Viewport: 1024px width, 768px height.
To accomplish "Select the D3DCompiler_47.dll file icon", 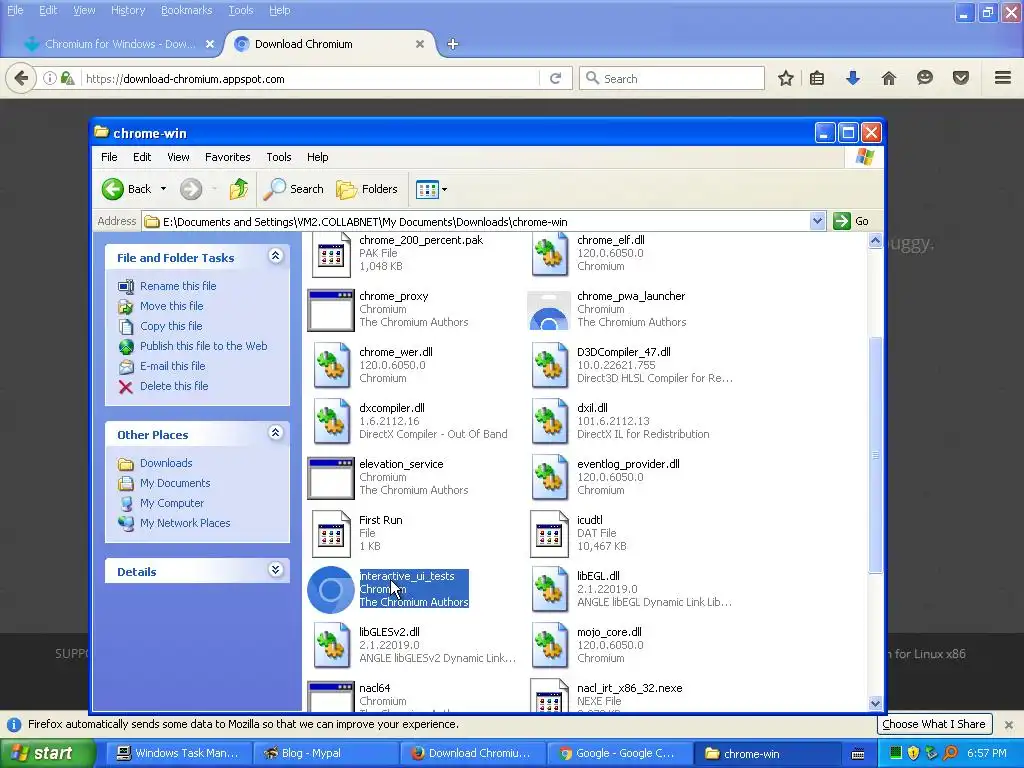I will [x=549, y=366].
